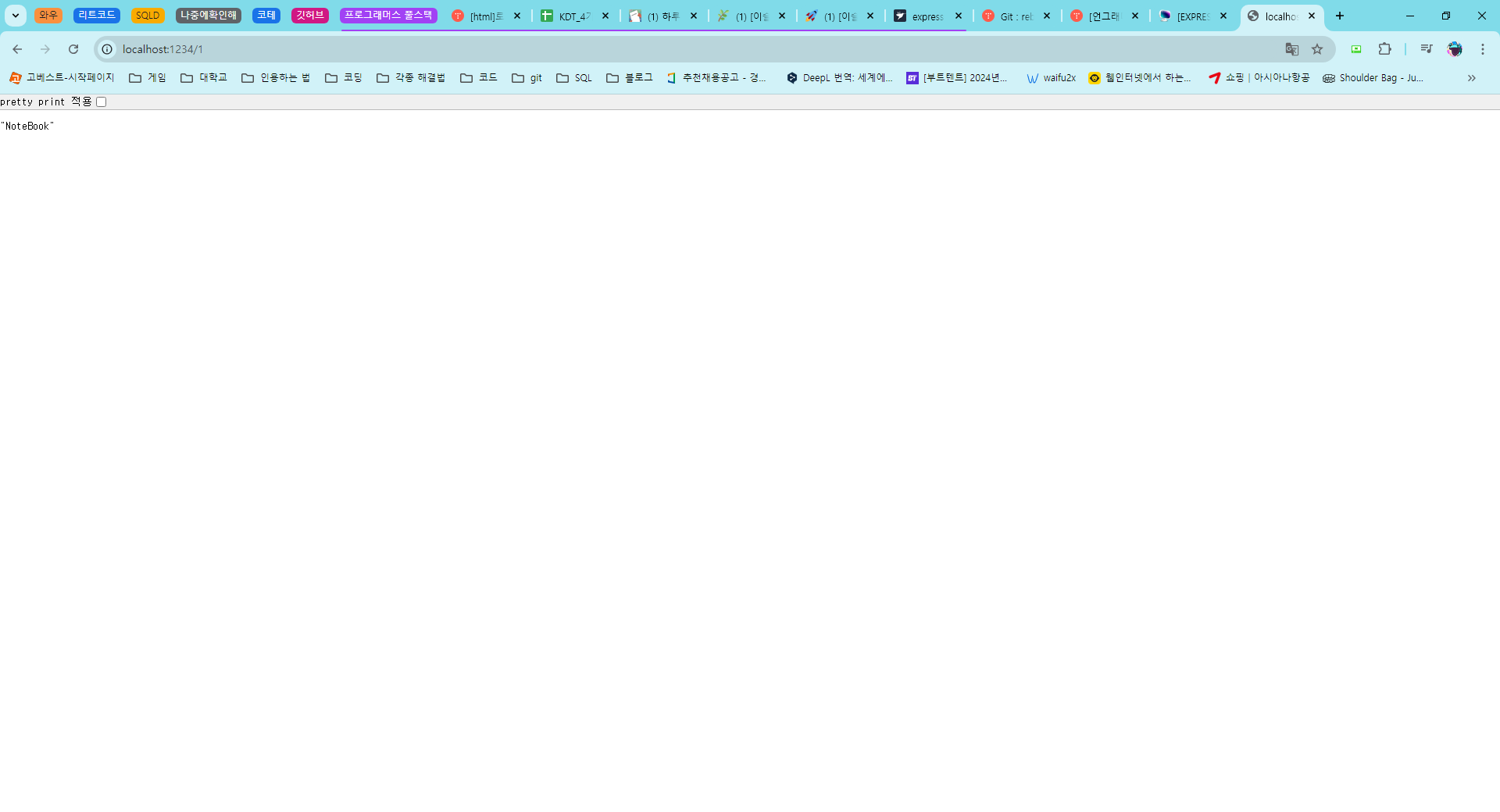Close the [EXPRES tab
The image size is (1500, 812).
(x=1223, y=16)
